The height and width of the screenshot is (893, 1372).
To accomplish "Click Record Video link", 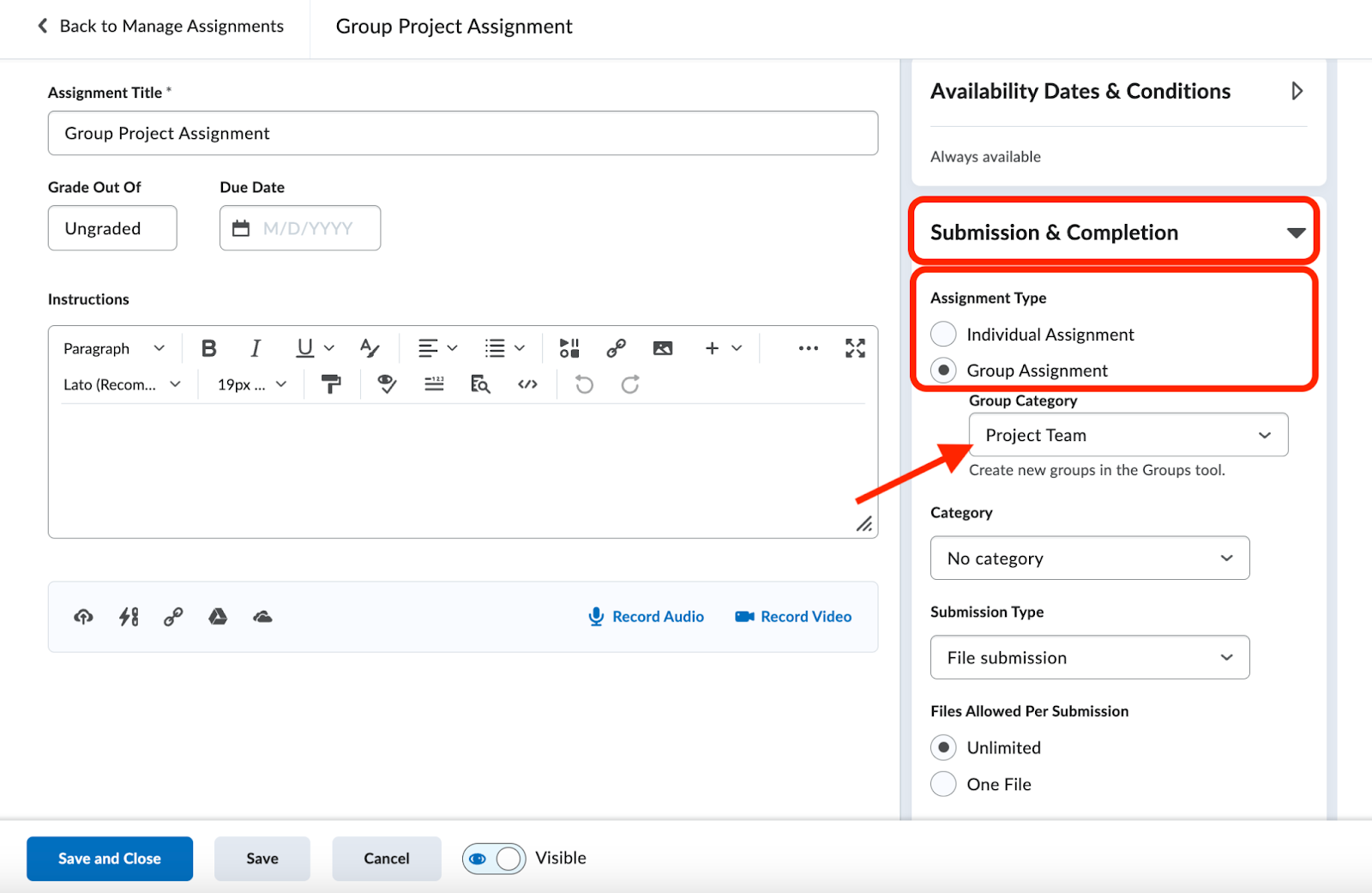I will tap(793, 617).
